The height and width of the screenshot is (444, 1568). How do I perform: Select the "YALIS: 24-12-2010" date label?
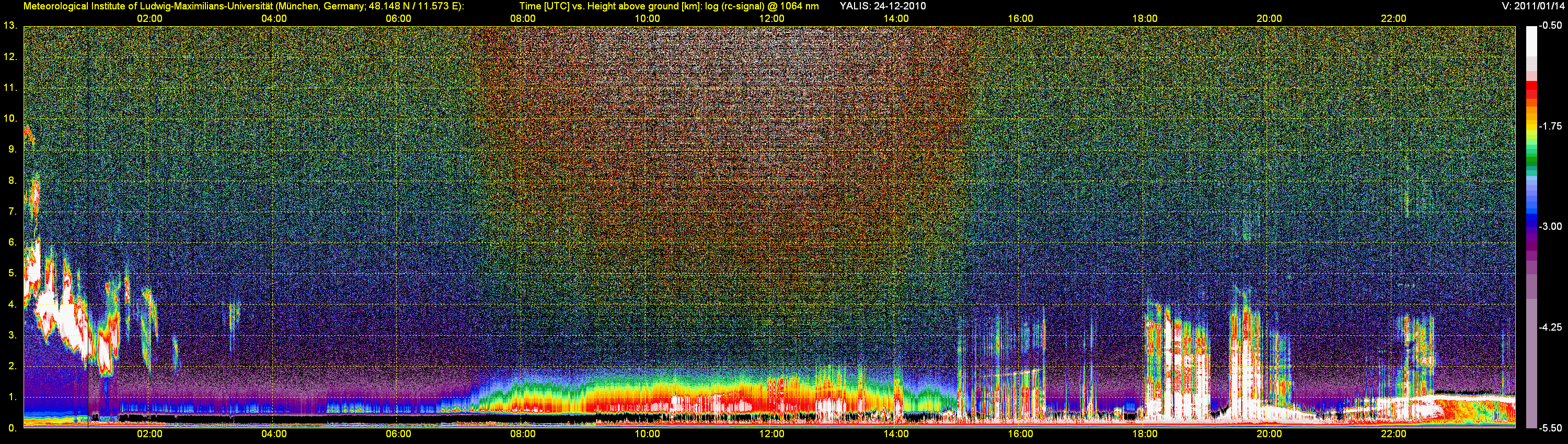(x=883, y=6)
